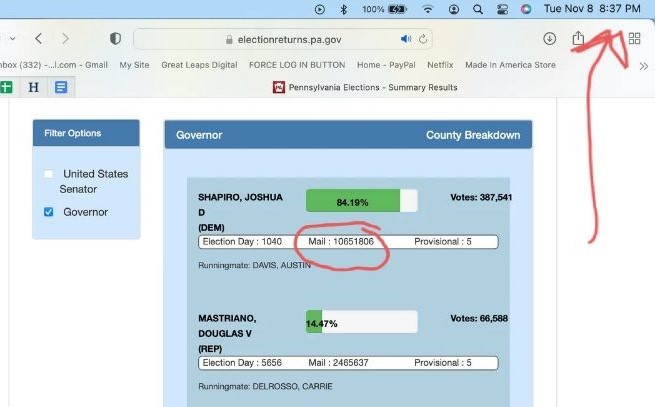Click Shapiro's 84.19% progress bar
The height and width of the screenshot is (407, 655).
click(362, 201)
